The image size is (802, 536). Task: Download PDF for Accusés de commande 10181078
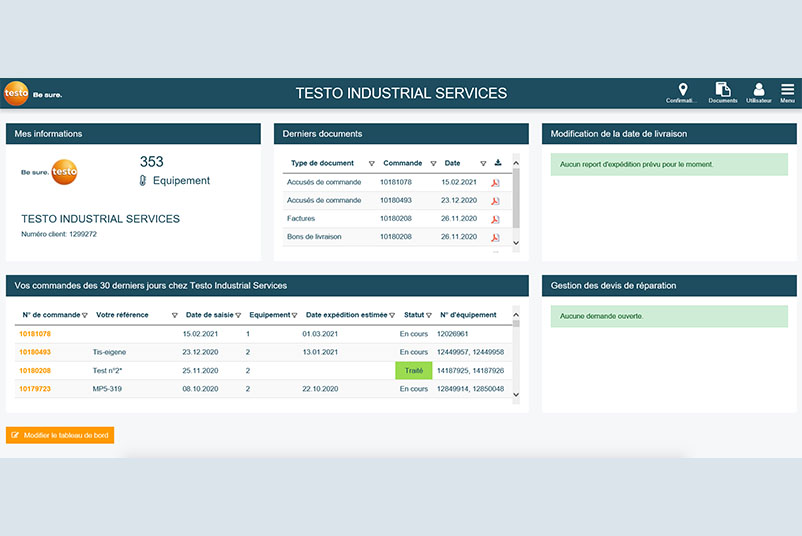[x=495, y=183]
